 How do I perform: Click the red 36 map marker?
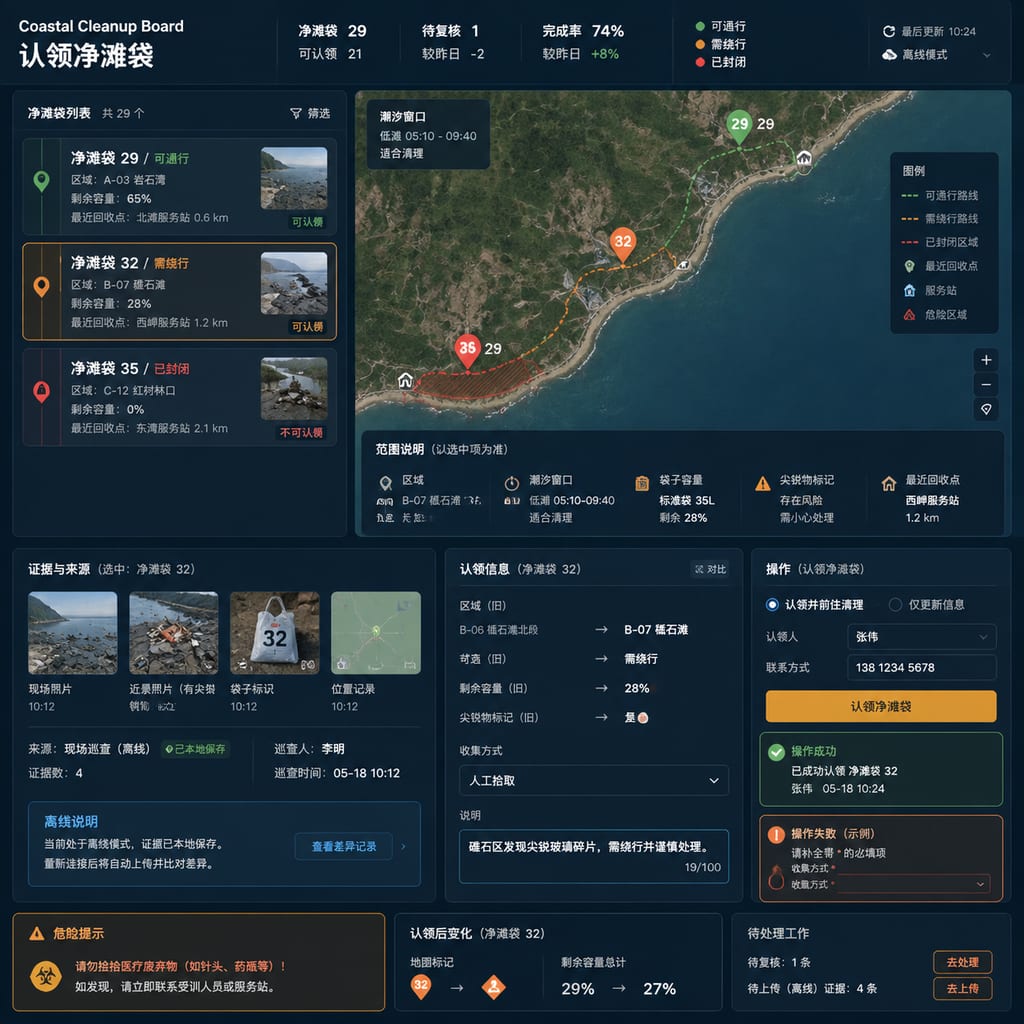click(468, 351)
